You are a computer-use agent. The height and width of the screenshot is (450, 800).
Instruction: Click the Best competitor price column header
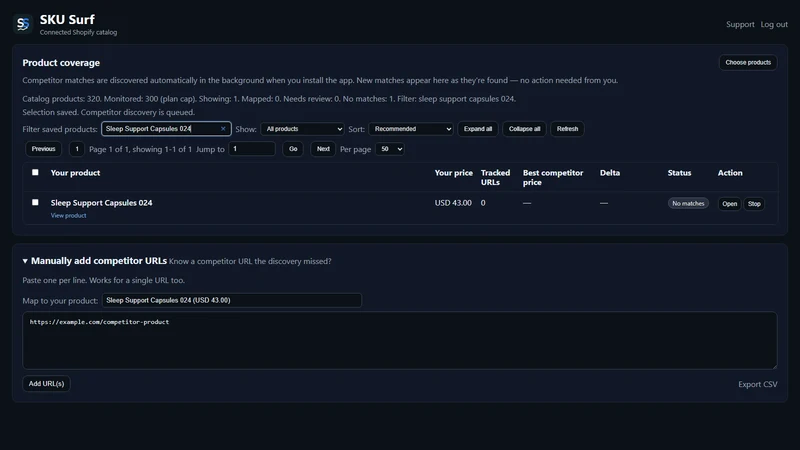click(553, 178)
